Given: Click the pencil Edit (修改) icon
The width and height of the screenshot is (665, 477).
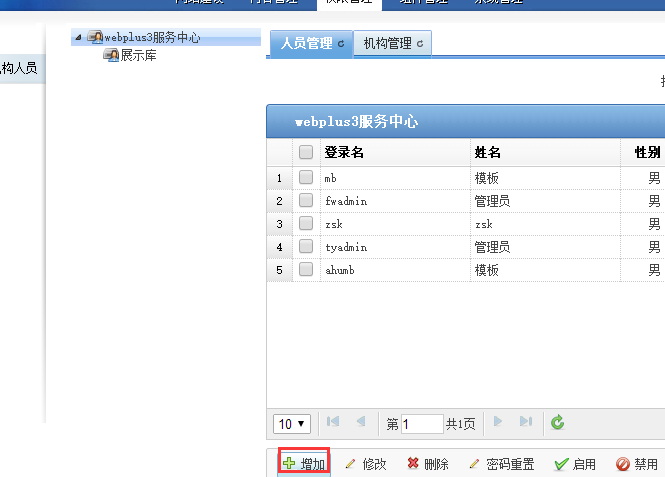Looking at the screenshot, I should pos(350,464).
